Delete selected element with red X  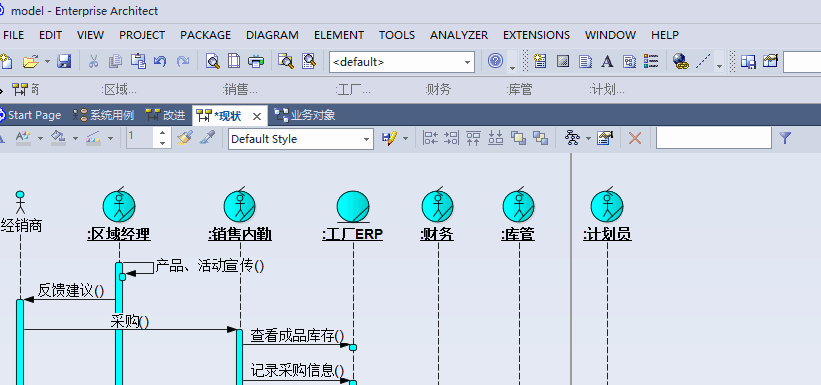[x=635, y=138]
